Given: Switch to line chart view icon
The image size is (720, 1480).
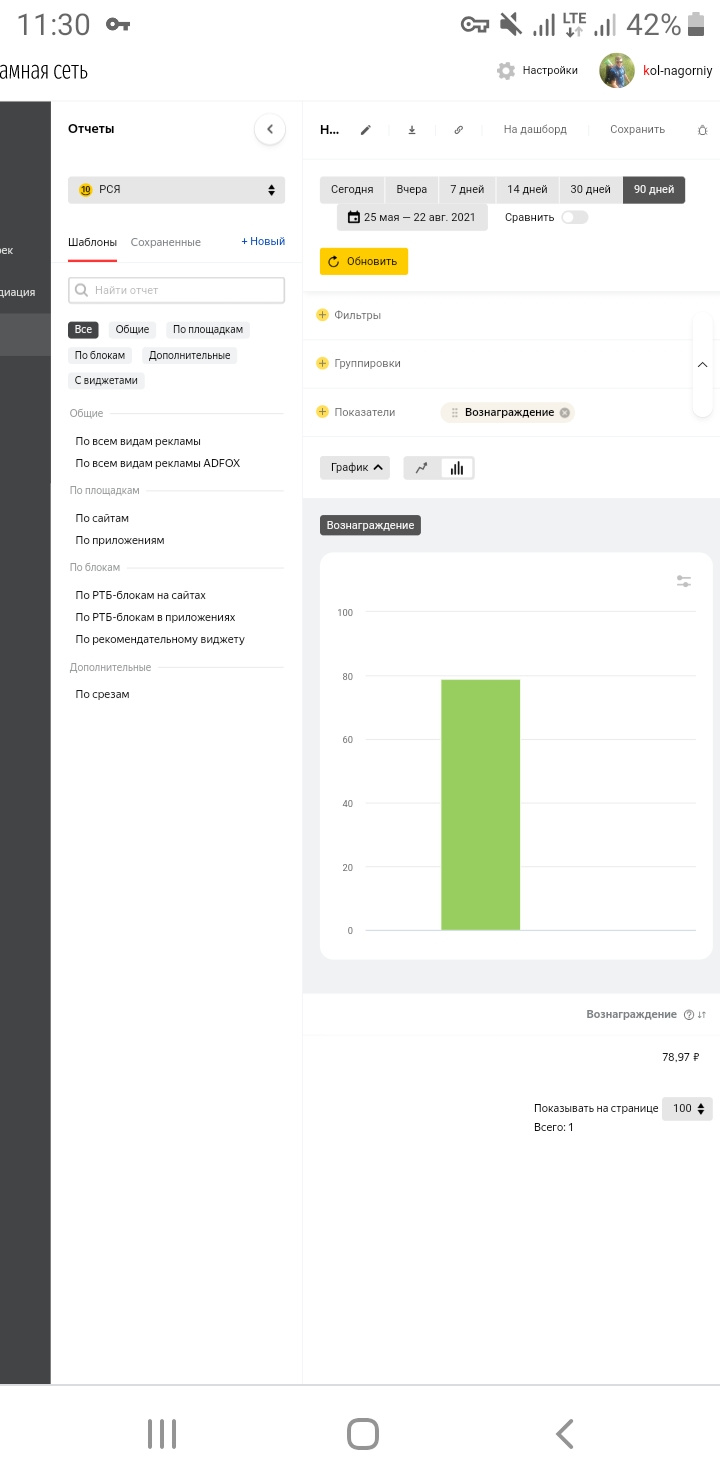Looking at the screenshot, I should (x=422, y=468).
